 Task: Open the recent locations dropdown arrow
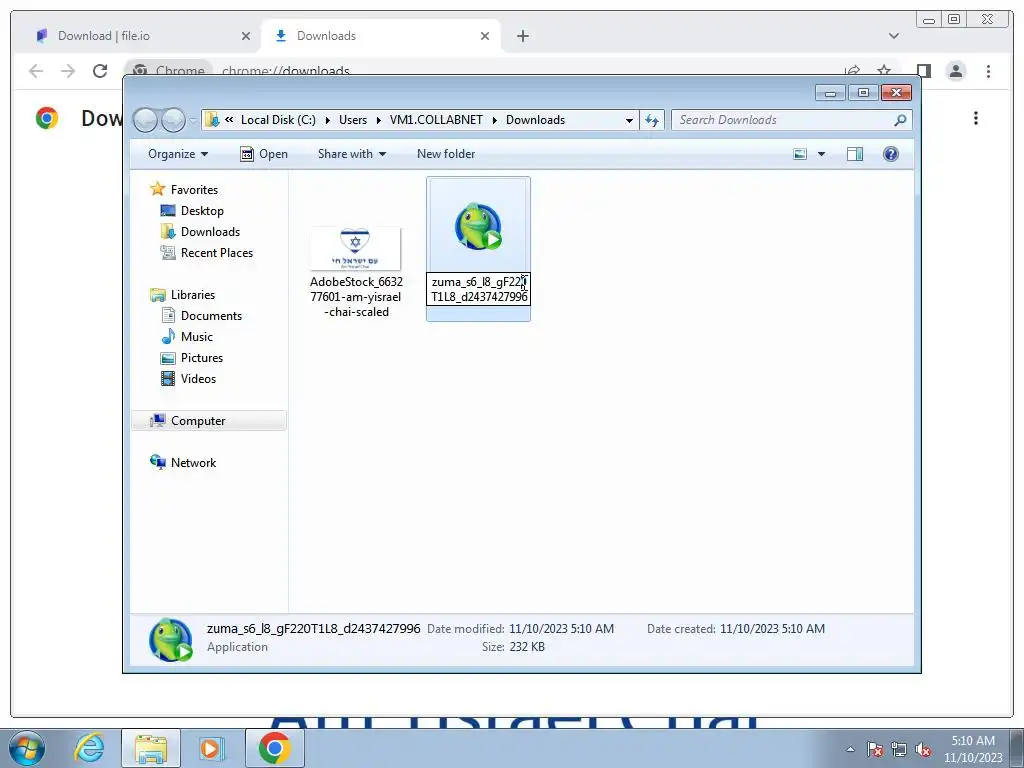(193, 121)
